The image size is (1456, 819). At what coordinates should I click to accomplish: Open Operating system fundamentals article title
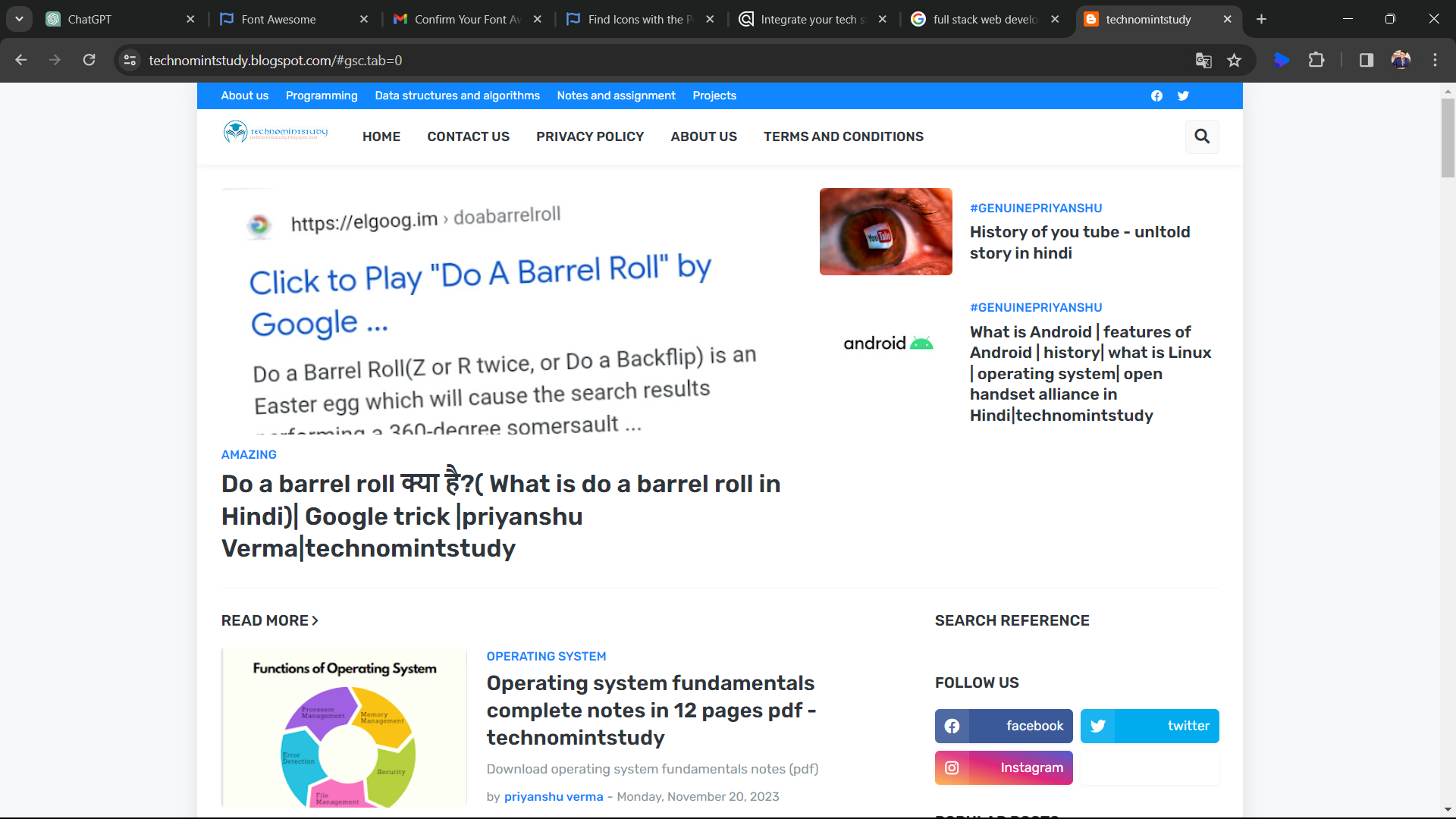pyautogui.click(x=651, y=710)
